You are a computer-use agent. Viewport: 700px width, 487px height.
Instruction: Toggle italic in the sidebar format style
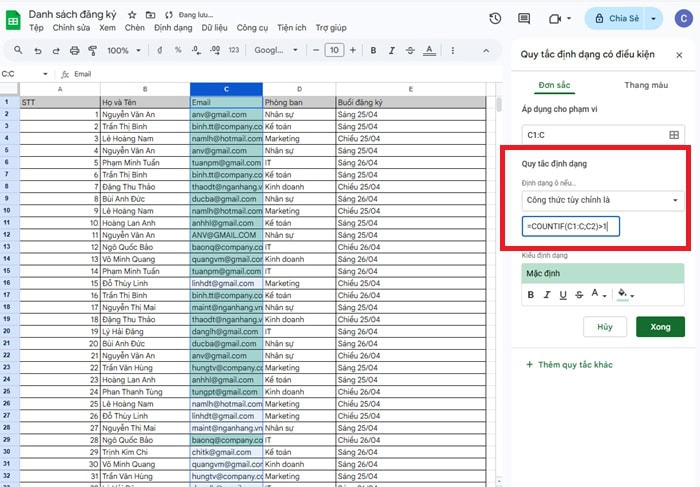[547, 295]
